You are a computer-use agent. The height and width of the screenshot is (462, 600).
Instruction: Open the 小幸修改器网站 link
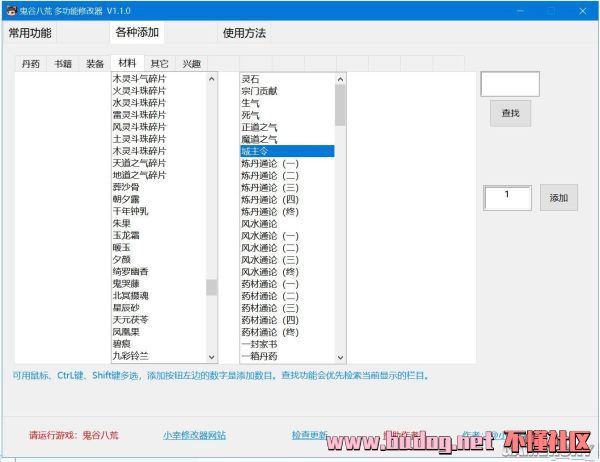(194, 436)
